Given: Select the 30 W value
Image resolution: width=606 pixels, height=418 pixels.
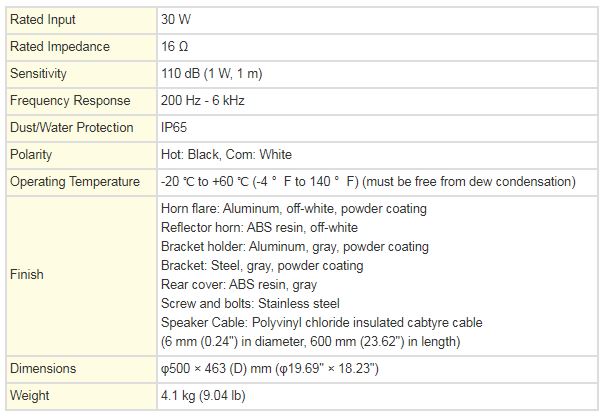Looking at the screenshot, I should 177,19.
